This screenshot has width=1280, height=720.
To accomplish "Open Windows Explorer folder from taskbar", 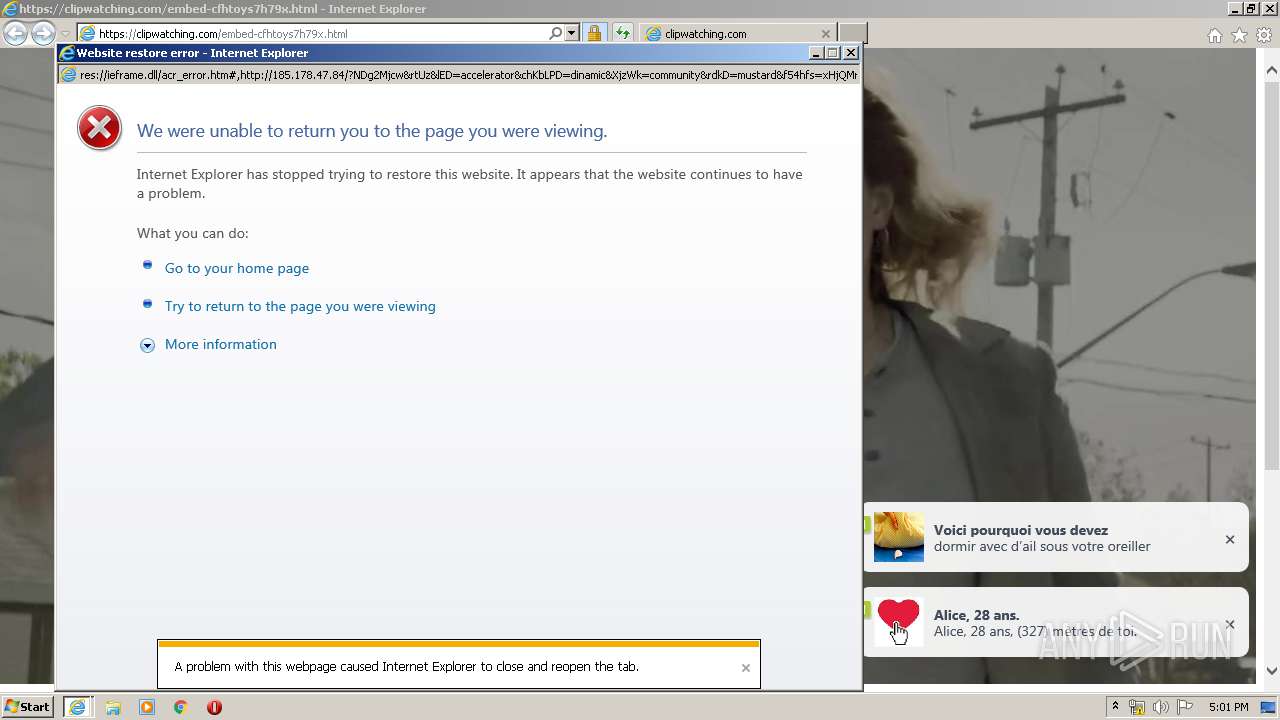I will (113, 707).
